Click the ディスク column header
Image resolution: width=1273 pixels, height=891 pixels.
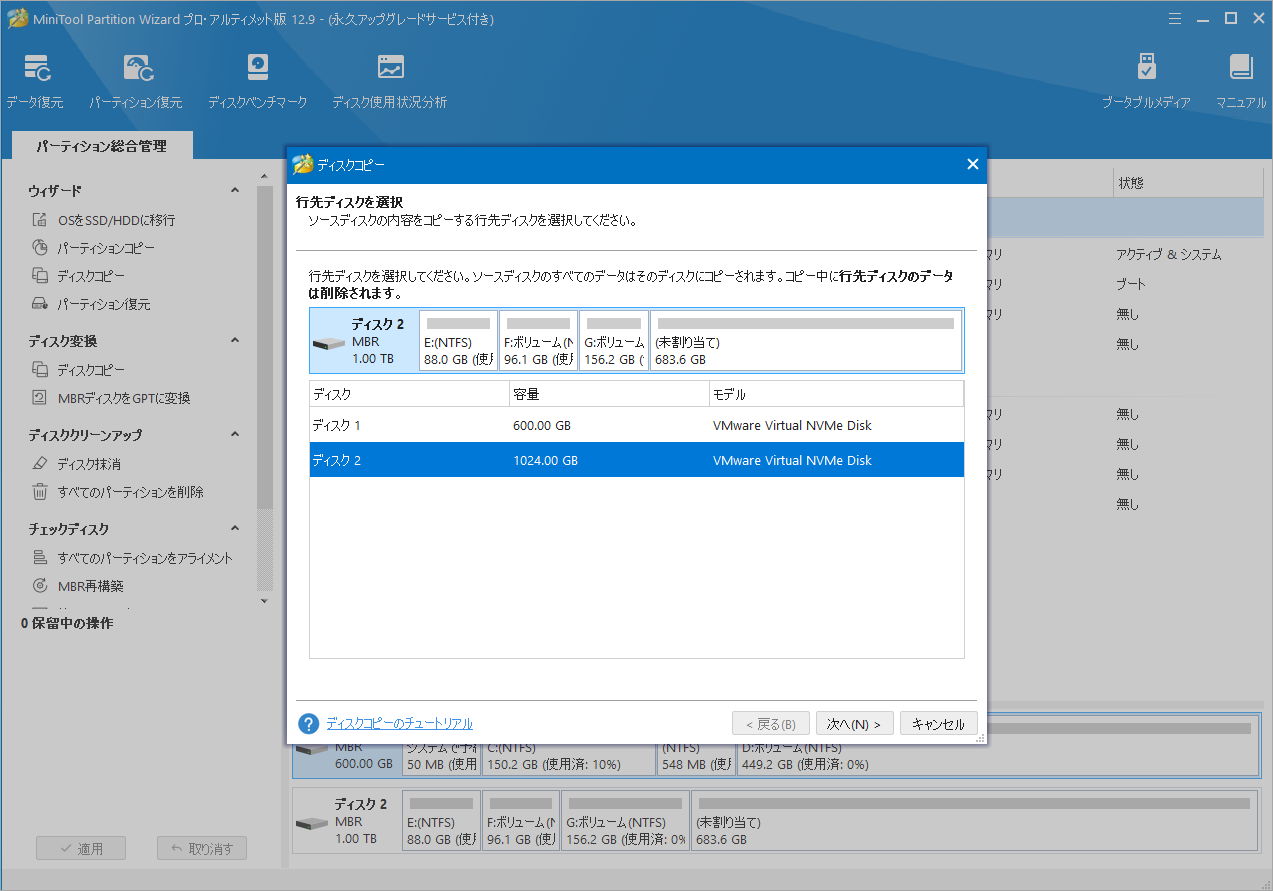(409, 394)
